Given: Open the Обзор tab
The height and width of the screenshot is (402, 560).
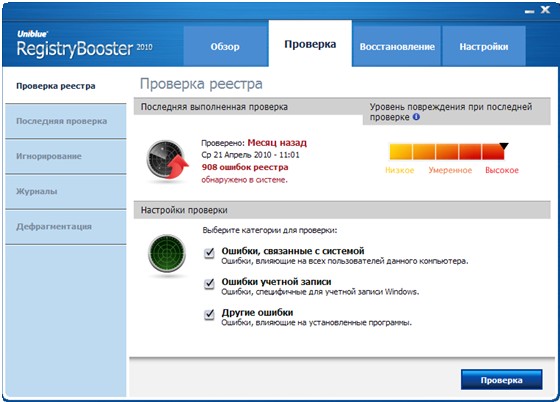Looking at the screenshot, I should 225,46.
